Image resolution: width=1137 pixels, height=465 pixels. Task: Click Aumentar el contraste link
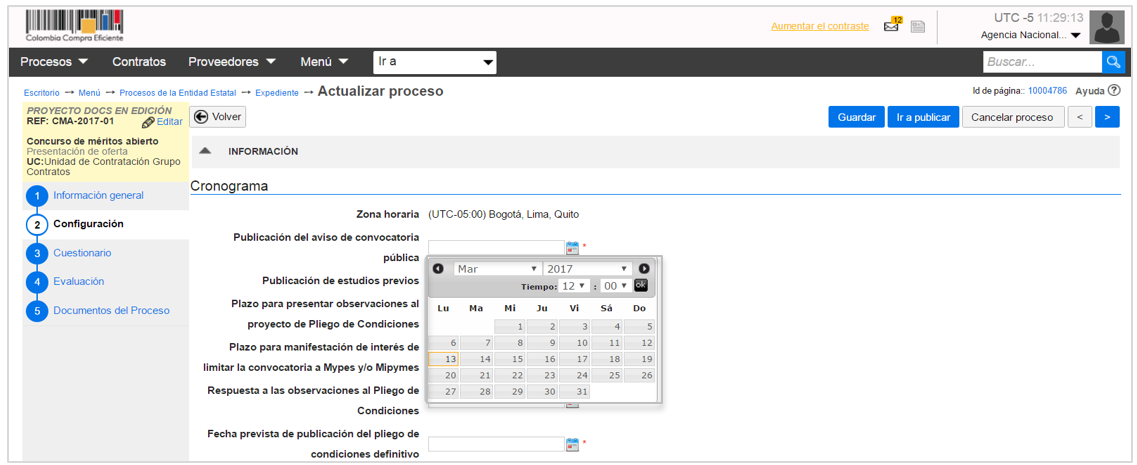pyautogui.click(x=819, y=26)
